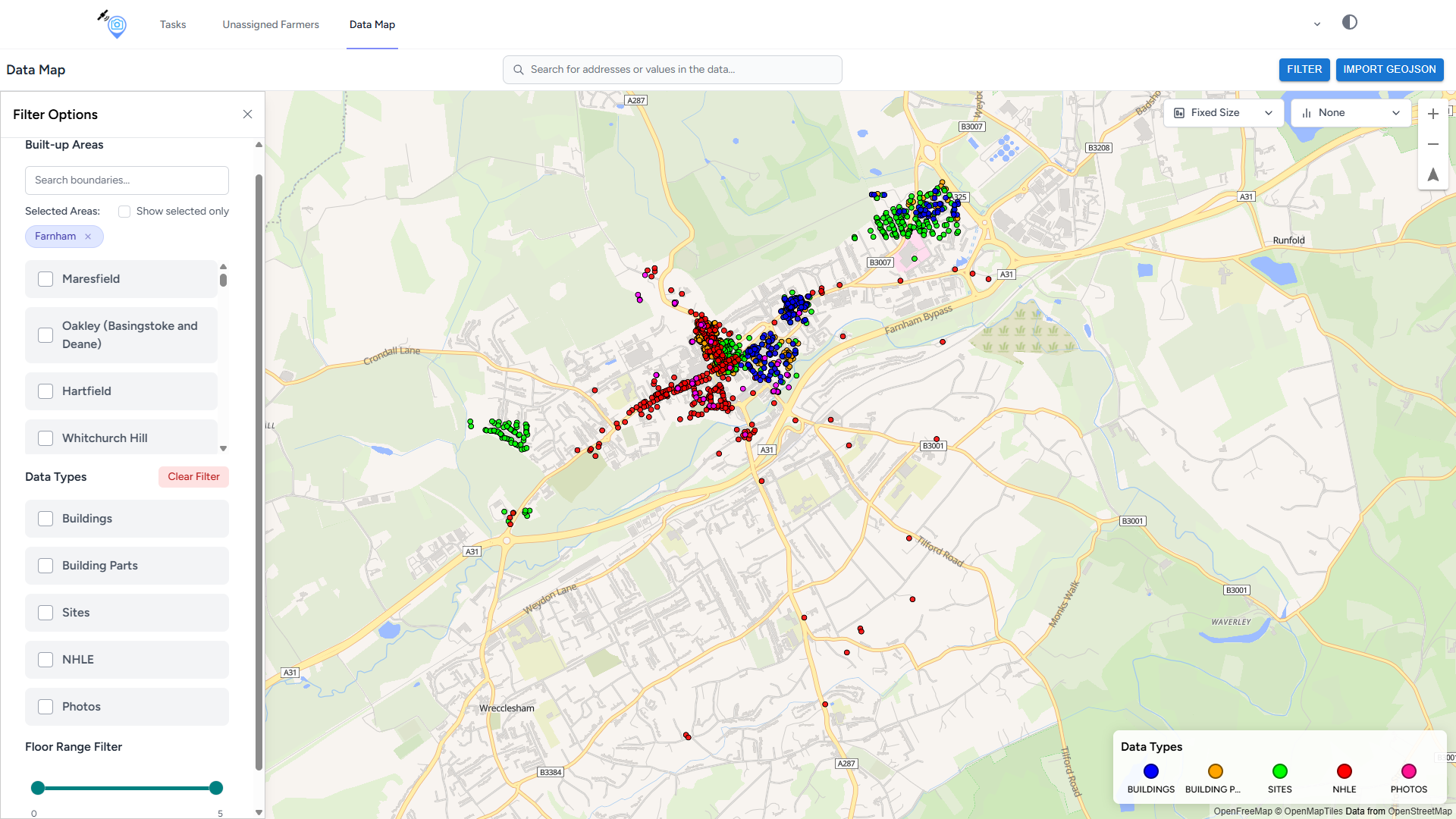
Task: Check the NHLE data type checkbox
Action: click(x=45, y=660)
